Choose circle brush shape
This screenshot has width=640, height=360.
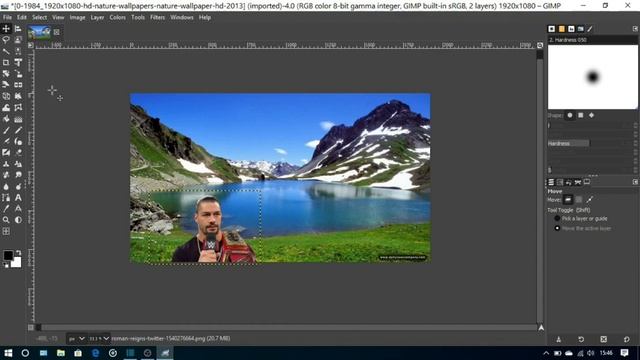[x=570, y=115]
